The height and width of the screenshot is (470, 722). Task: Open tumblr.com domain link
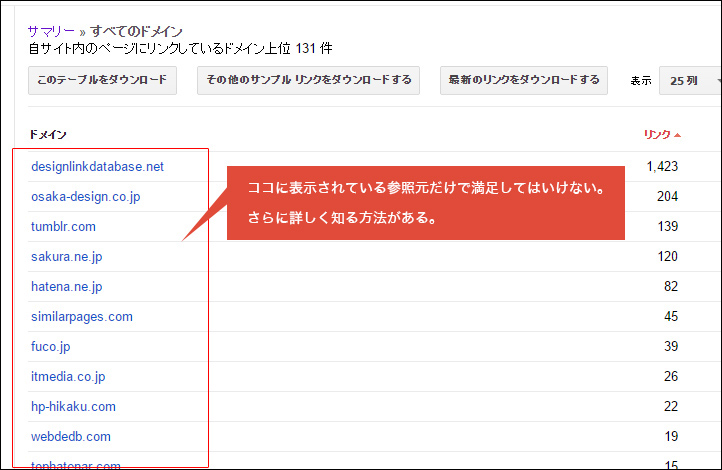point(63,226)
